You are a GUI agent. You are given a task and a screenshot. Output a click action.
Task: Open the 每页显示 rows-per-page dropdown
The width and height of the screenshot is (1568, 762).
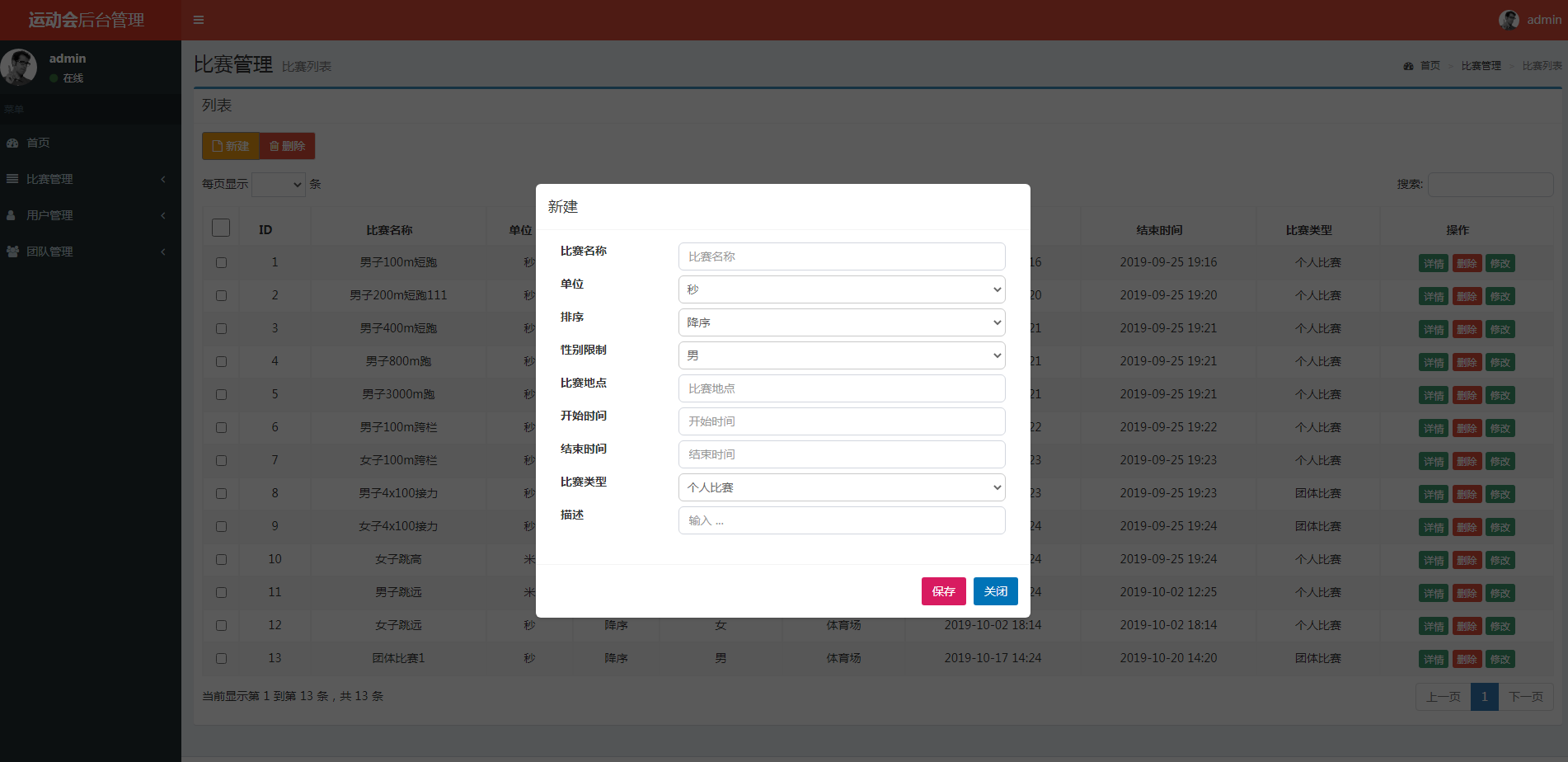[279, 185]
